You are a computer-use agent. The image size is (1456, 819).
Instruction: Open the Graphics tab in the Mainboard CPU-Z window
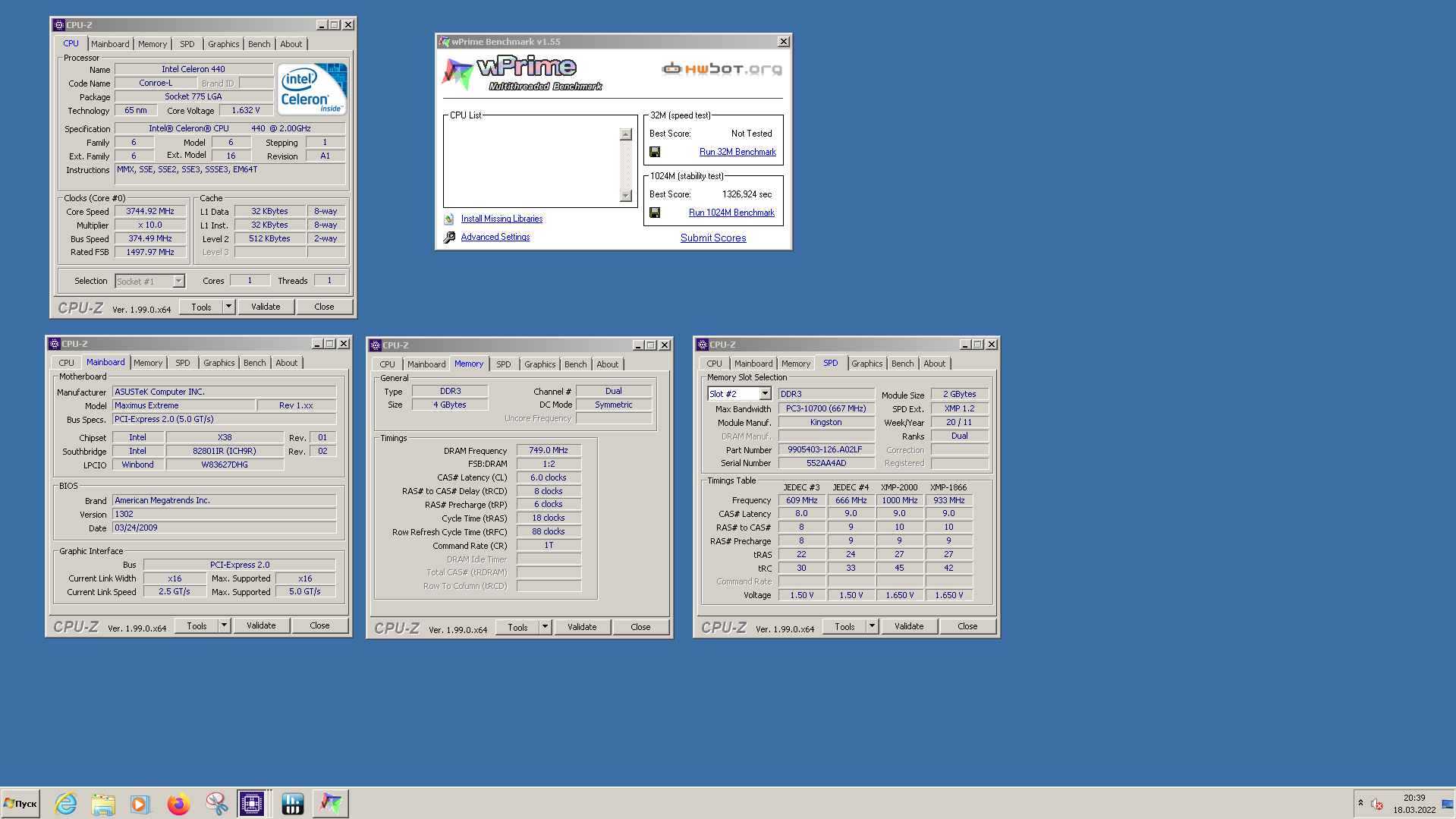tap(219, 363)
